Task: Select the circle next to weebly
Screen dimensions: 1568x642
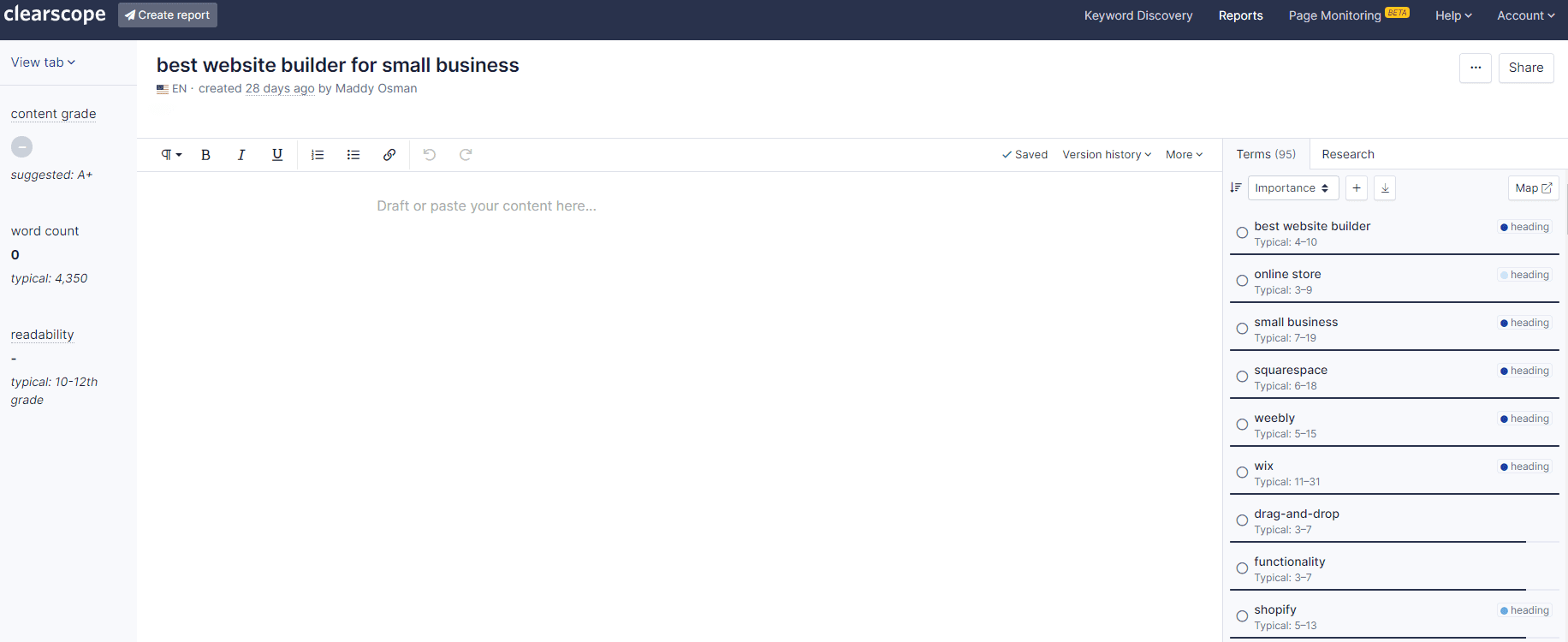Action: click(1242, 425)
